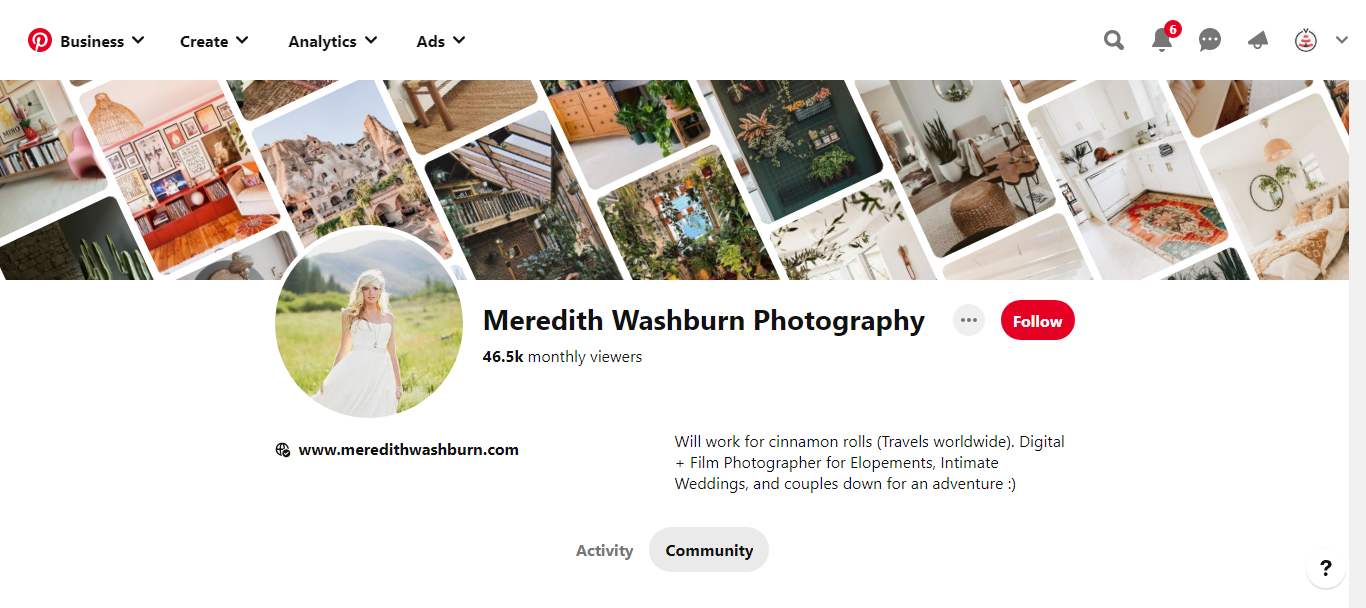
Task: Open the search magnifier icon
Action: click(x=1114, y=40)
